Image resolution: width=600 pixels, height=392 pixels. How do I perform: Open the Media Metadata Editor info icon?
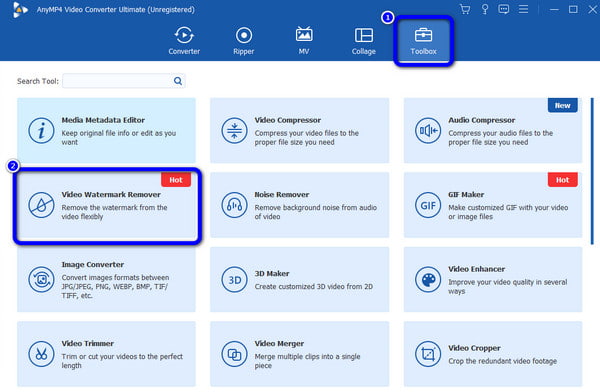[41, 131]
